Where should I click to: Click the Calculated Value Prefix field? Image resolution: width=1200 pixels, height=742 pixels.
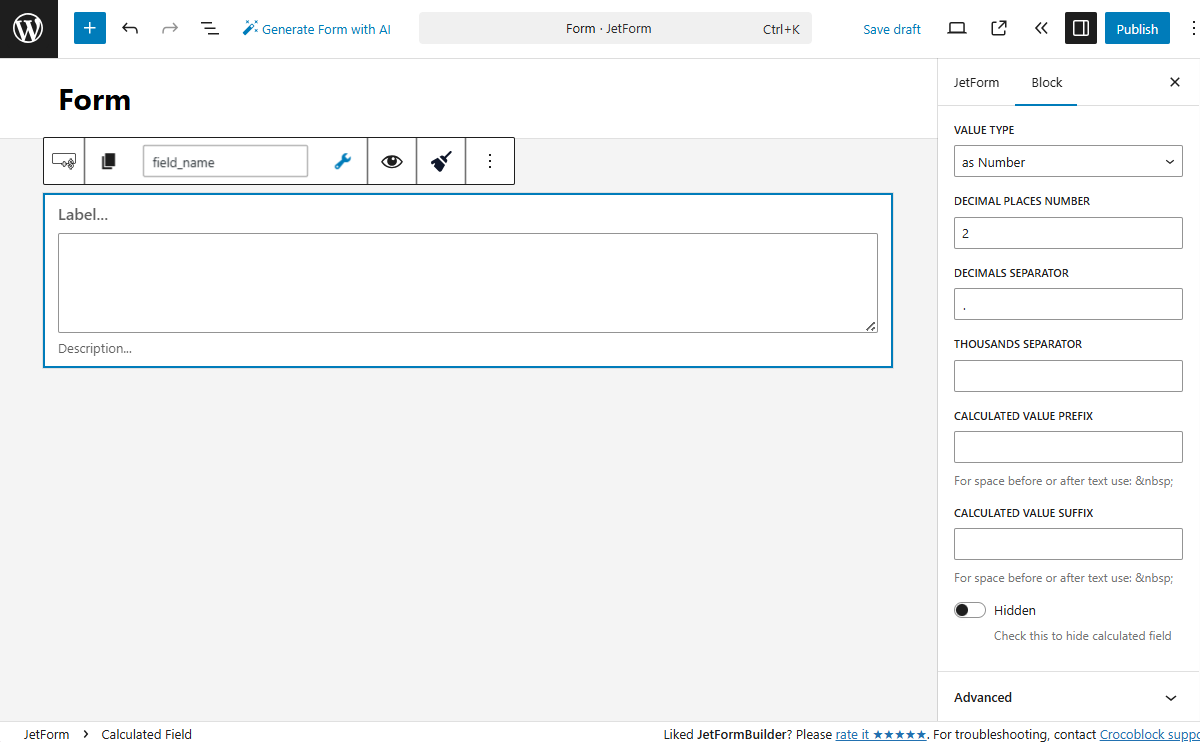click(x=1068, y=447)
